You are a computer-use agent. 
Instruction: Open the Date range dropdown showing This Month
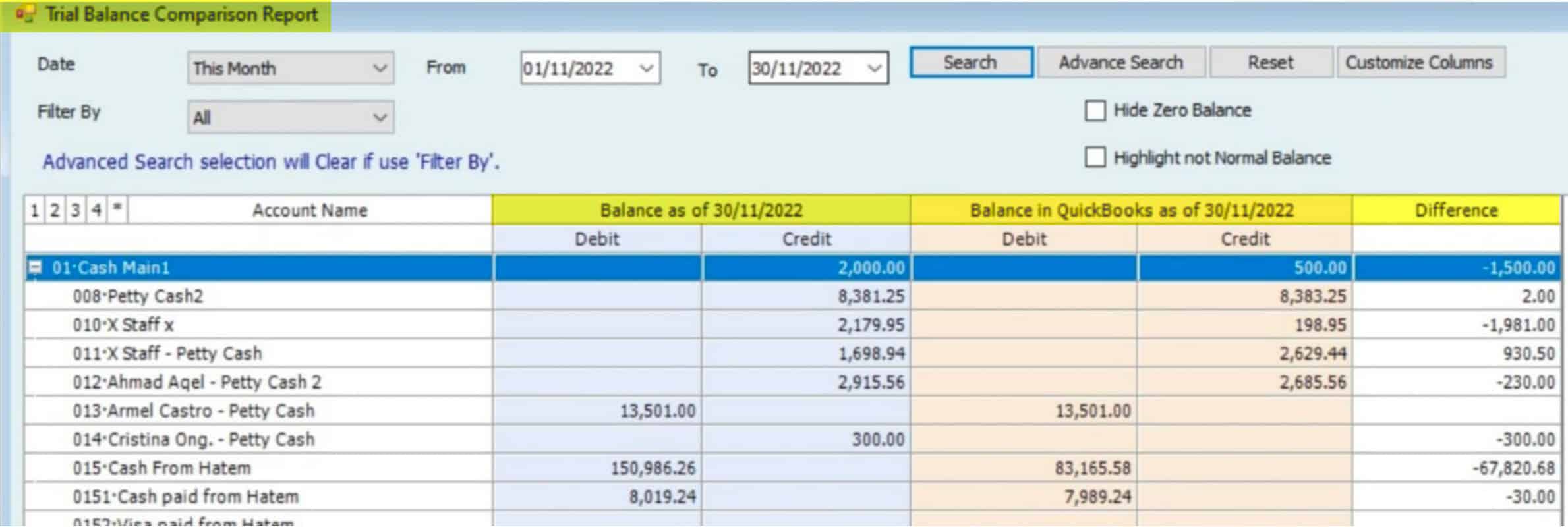pos(379,69)
